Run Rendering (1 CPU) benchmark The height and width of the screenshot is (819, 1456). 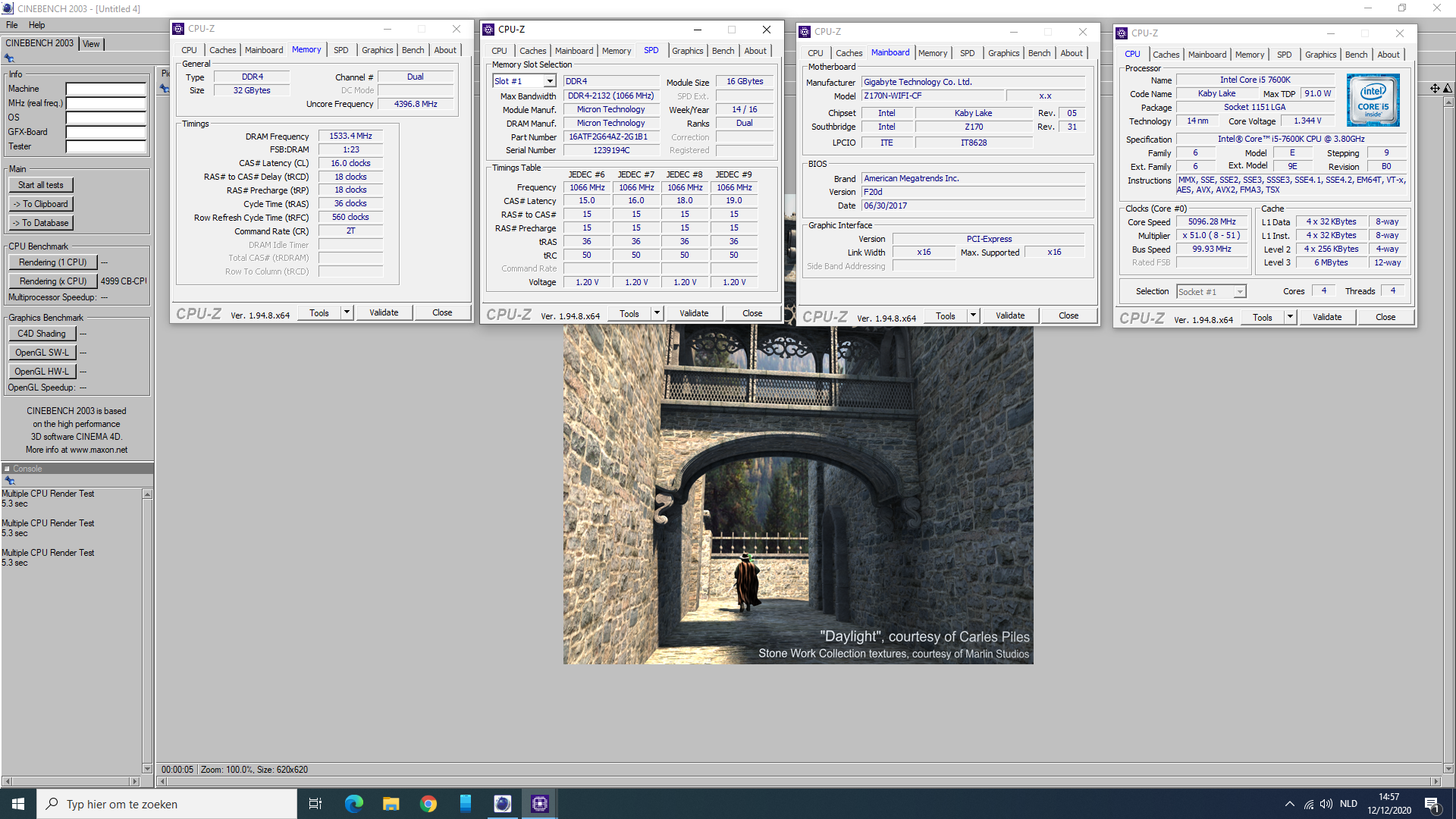click(53, 262)
